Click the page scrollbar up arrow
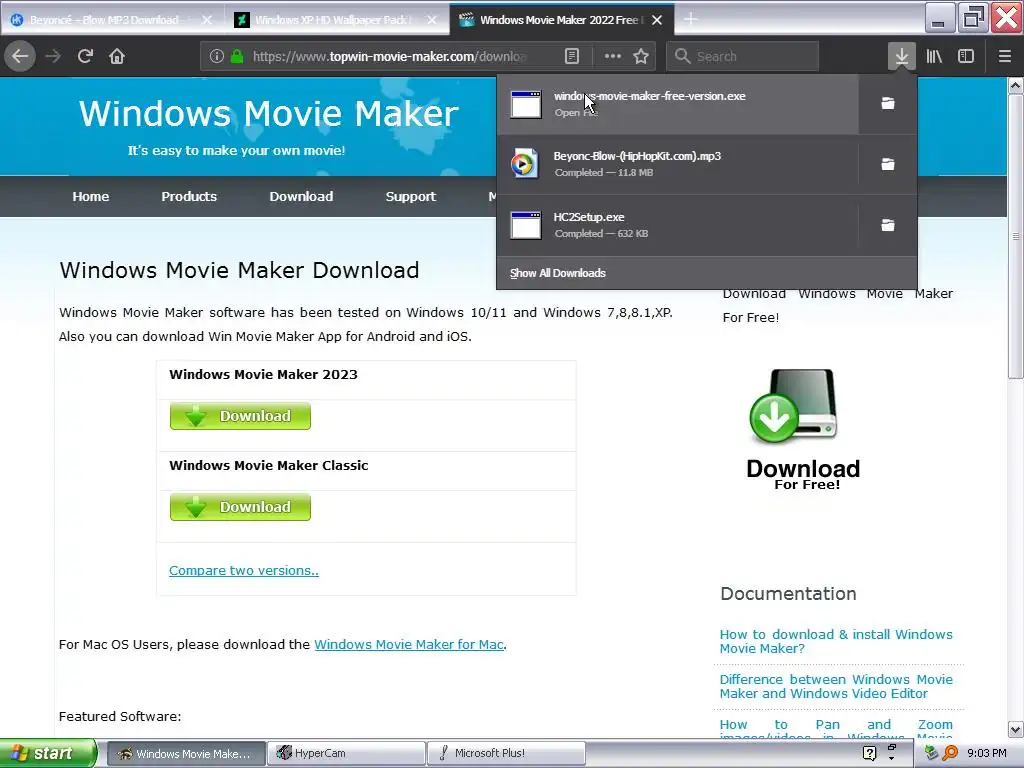Viewport: 1024px width, 768px height. tap(1016, 86)
